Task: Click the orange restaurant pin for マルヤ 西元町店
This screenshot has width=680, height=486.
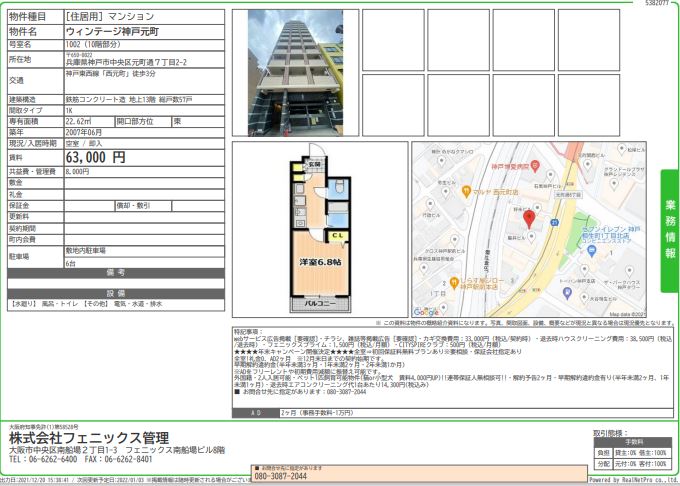Action: 466,192
